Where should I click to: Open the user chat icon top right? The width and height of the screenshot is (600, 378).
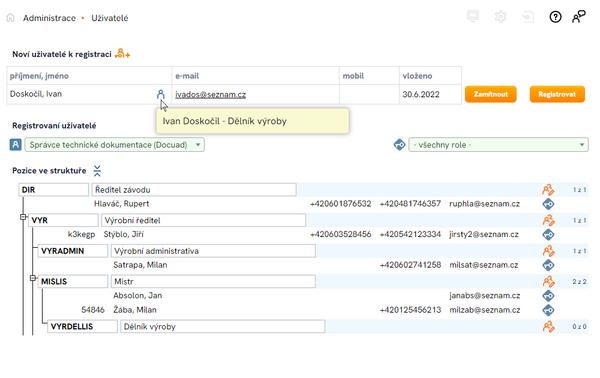point(579,16)
